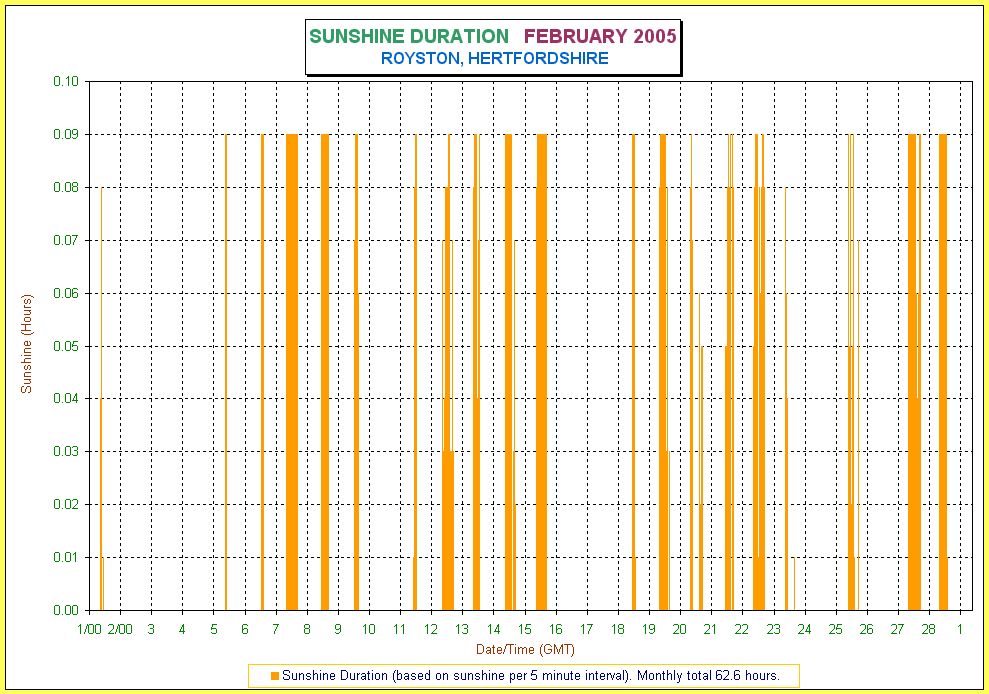Click the SUNSHINE DURATION title text

(x=408, y=37)
